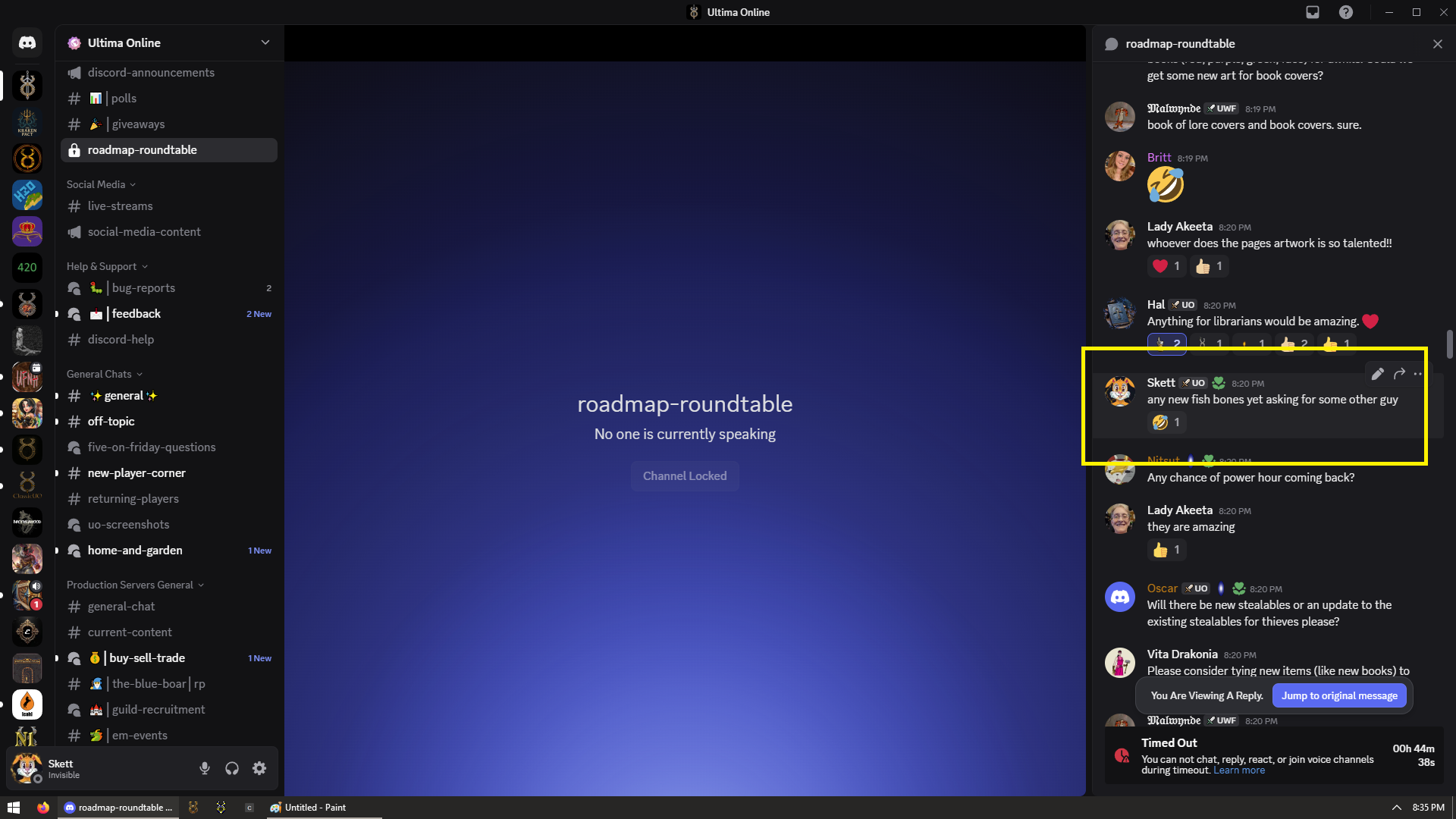
Task: Open em-events channel
Action: click(169, 736)
